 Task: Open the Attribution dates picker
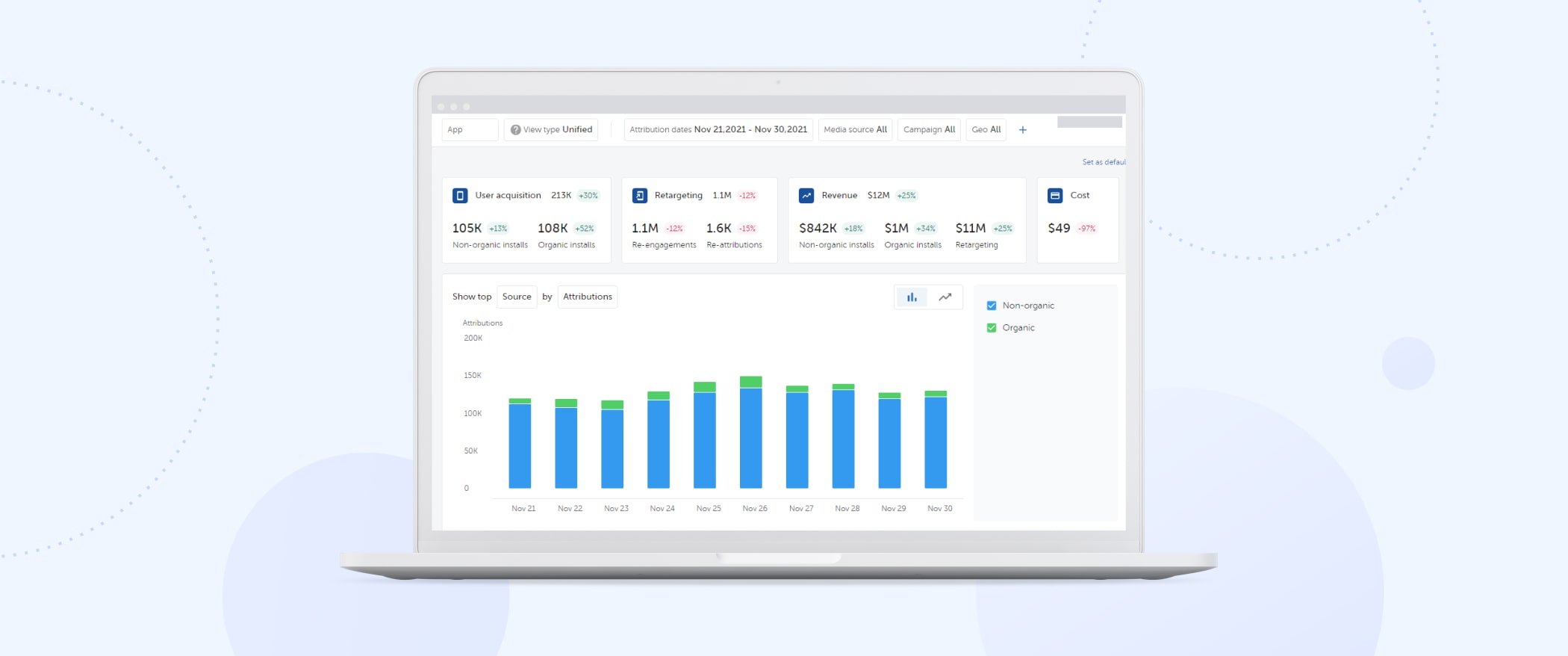[718, 130]
